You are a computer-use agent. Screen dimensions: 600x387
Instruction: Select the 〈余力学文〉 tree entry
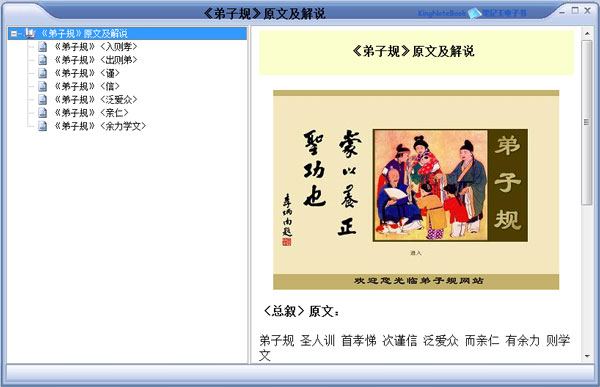click(x=100, y=126)
